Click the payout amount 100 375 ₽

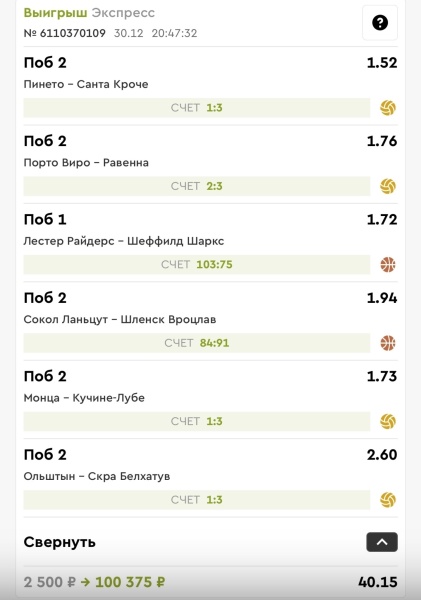[130, 582]
